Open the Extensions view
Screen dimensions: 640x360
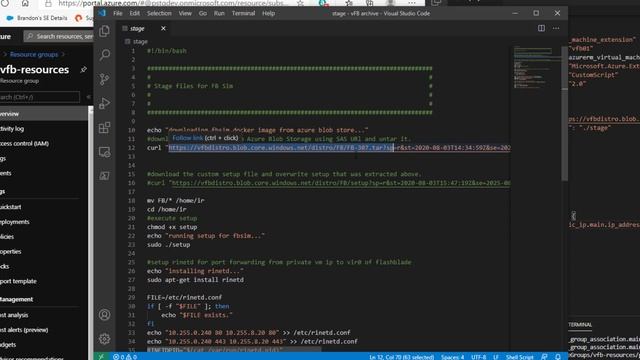(x=104, y=128)
